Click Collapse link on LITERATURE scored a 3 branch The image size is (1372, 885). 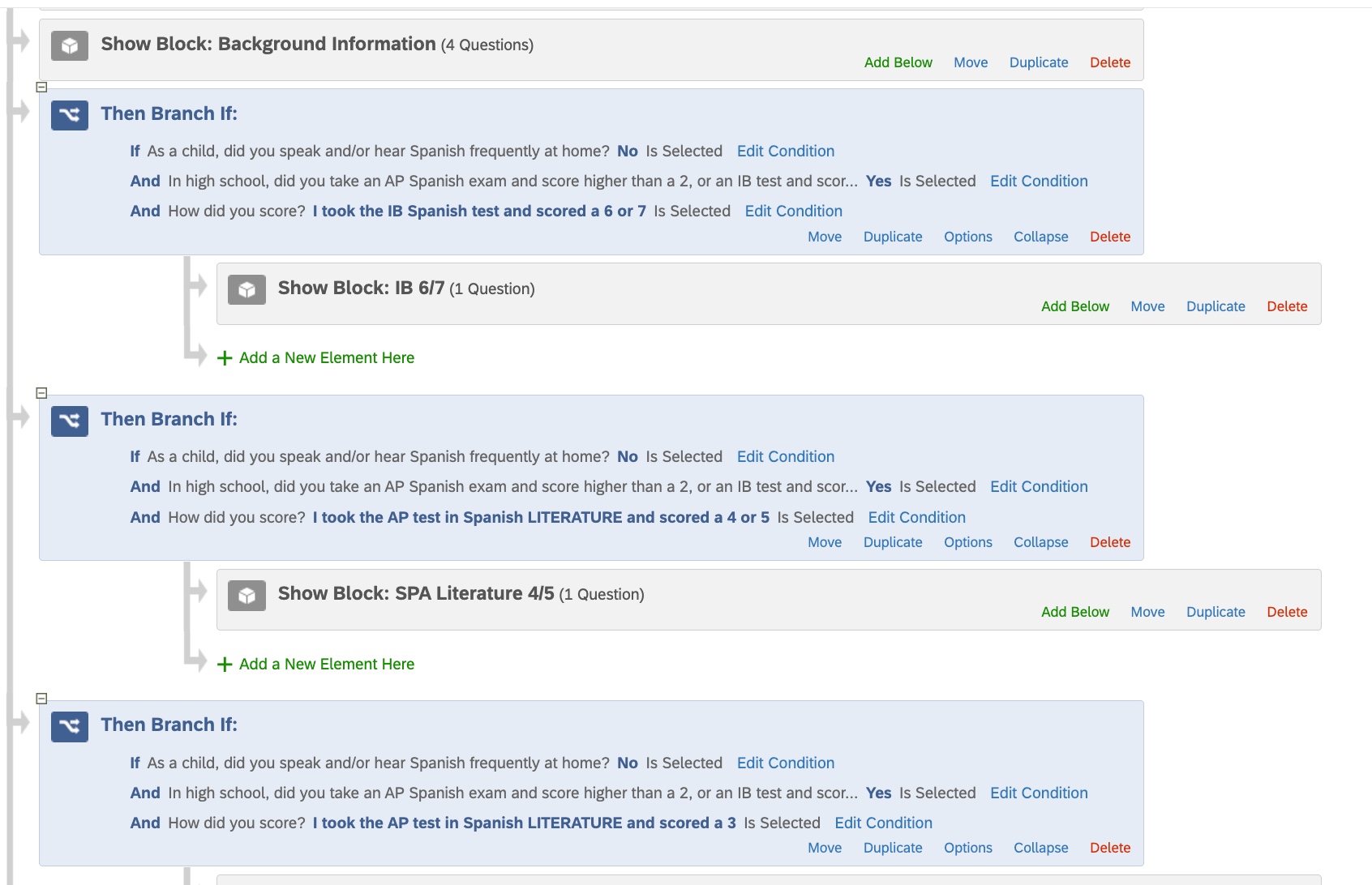[1041, 848]
